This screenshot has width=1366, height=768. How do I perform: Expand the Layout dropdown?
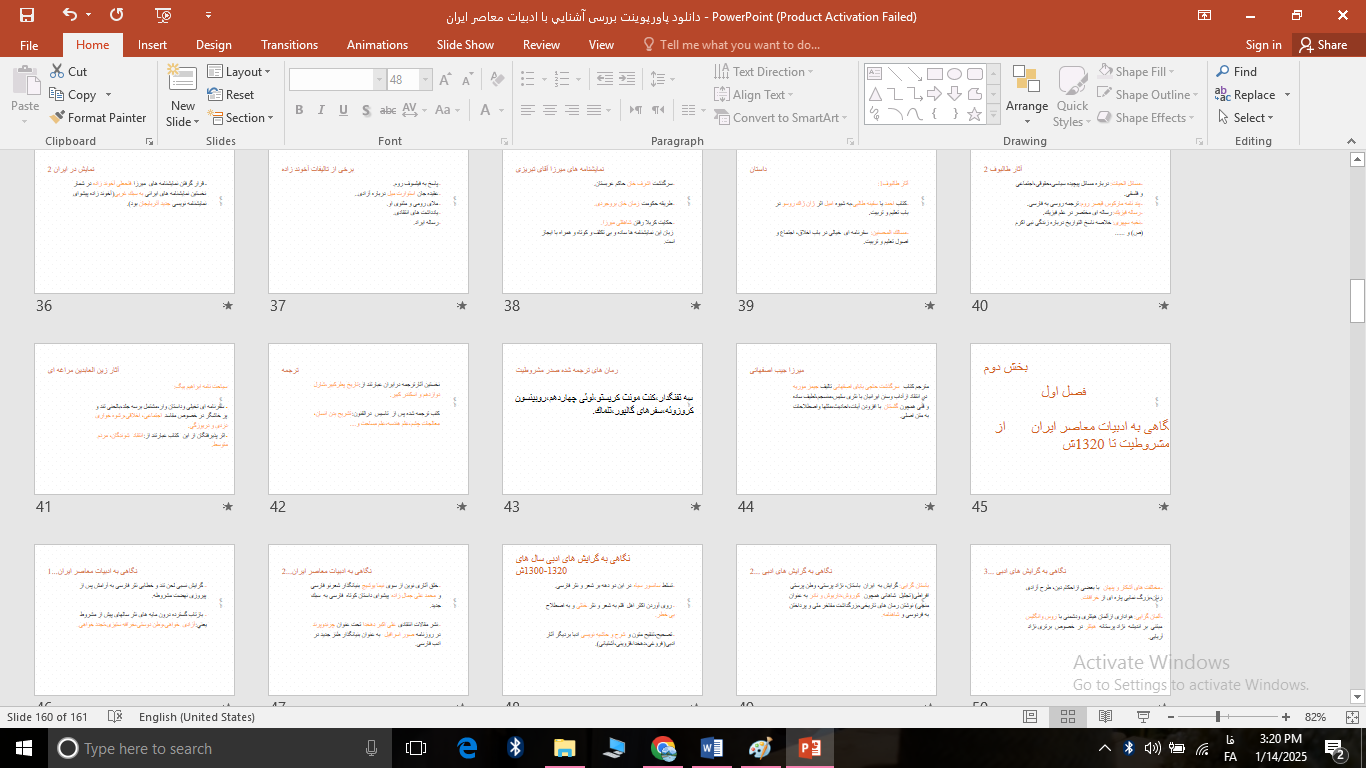coord(242,72)
